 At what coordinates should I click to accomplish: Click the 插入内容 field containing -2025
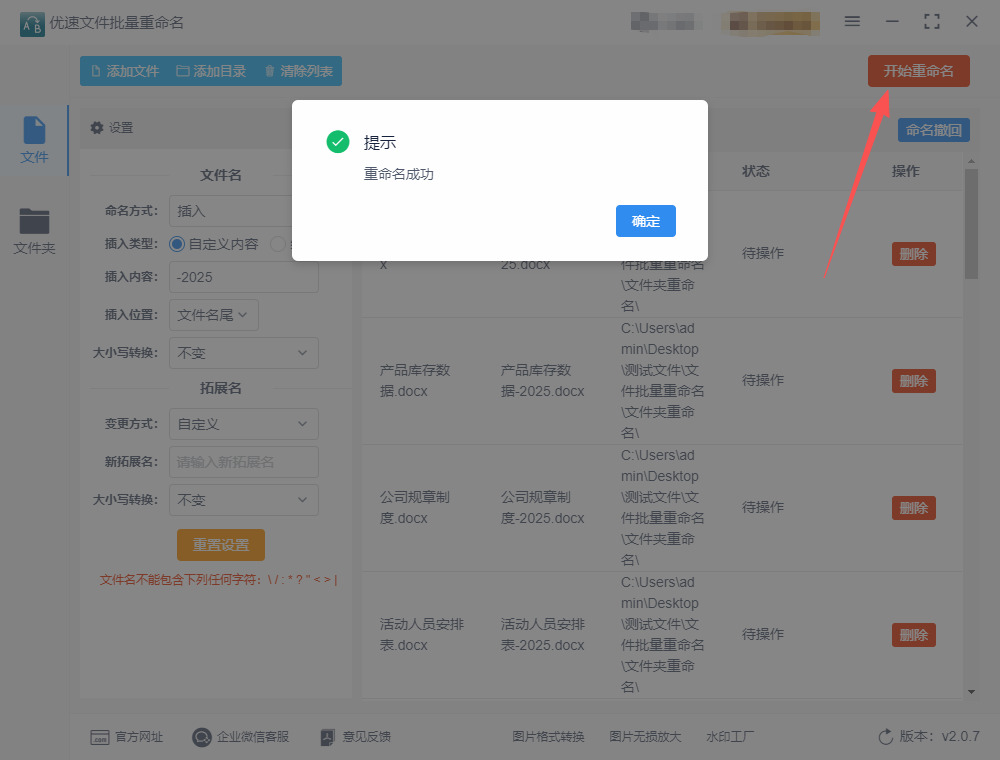tap(244, 277)
